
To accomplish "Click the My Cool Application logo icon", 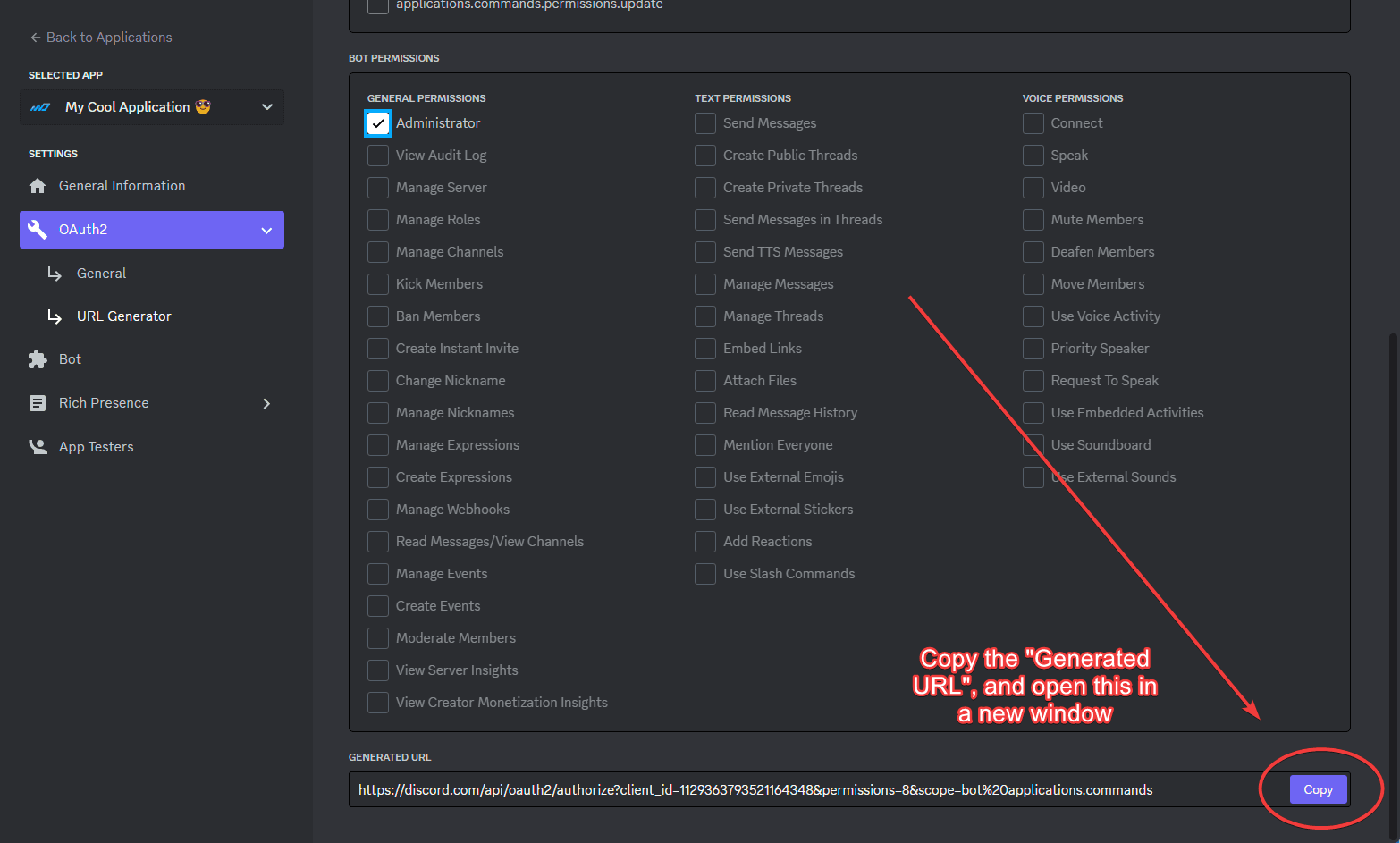I will (x=40, y=107).
